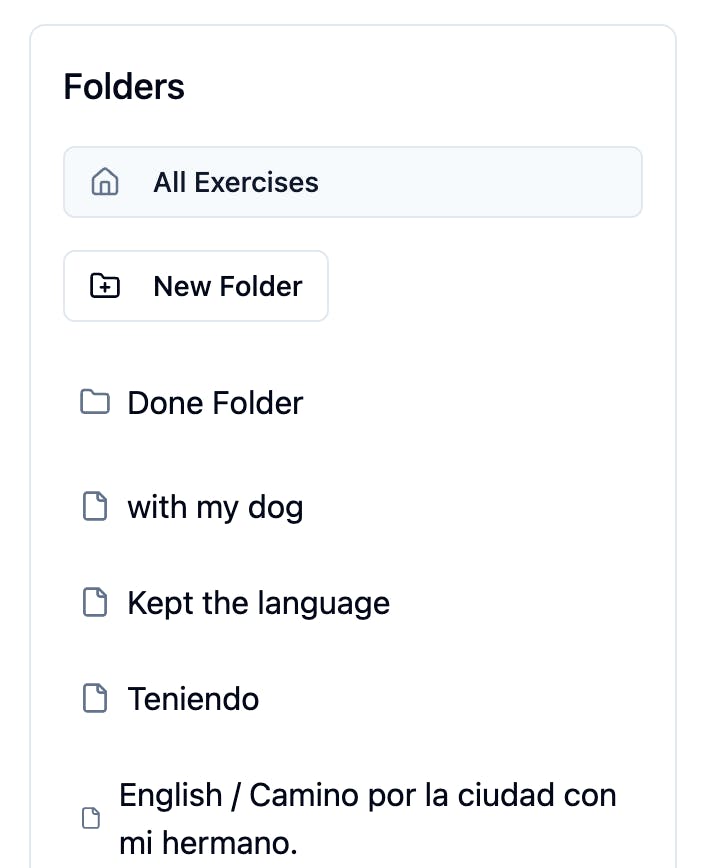Image resolution: width=710 pixels, height=868 pixels.
Task: Select the "Kept the language" exercise
Action: pos(258,603)
